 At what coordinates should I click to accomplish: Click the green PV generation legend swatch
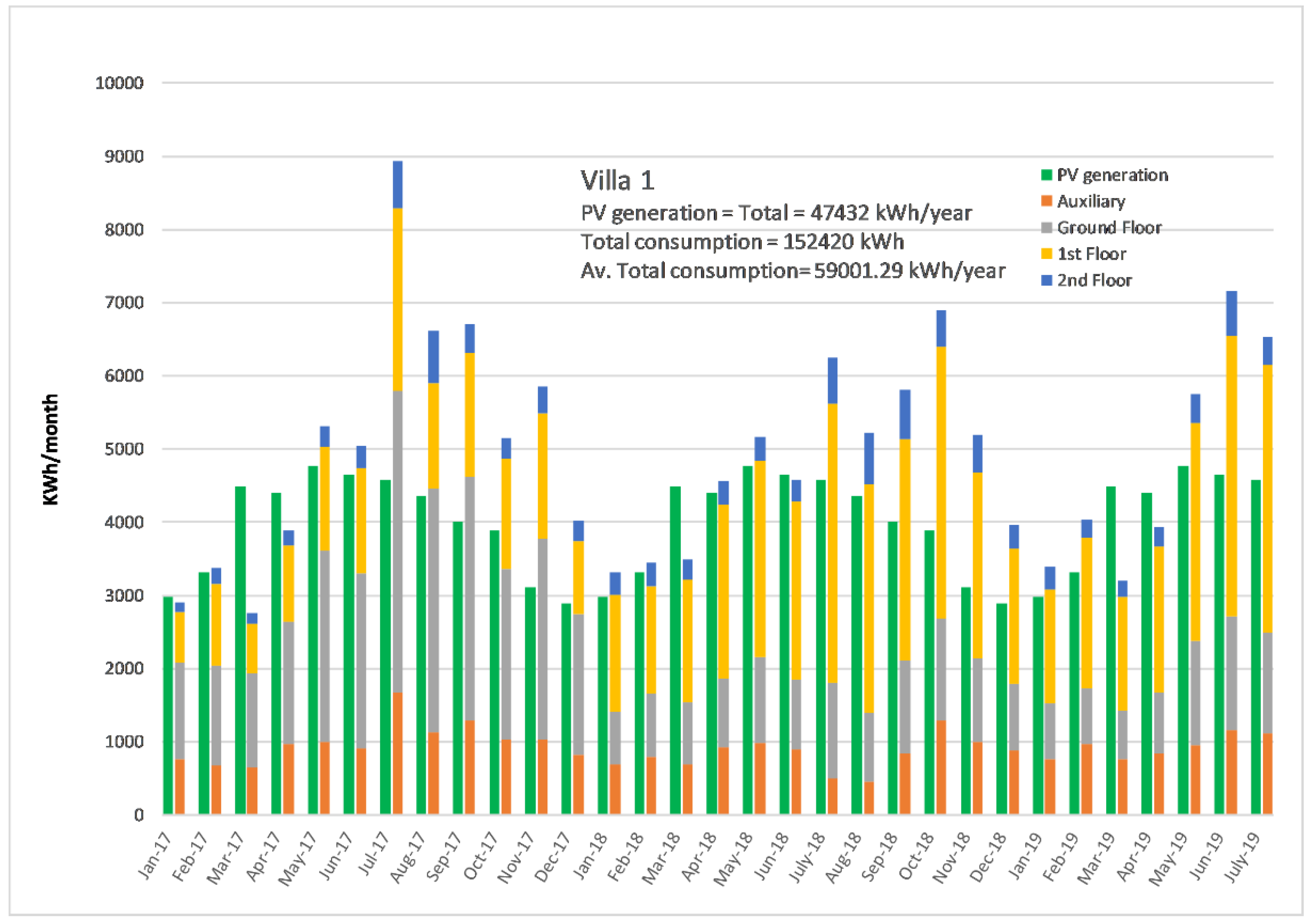1046,175
